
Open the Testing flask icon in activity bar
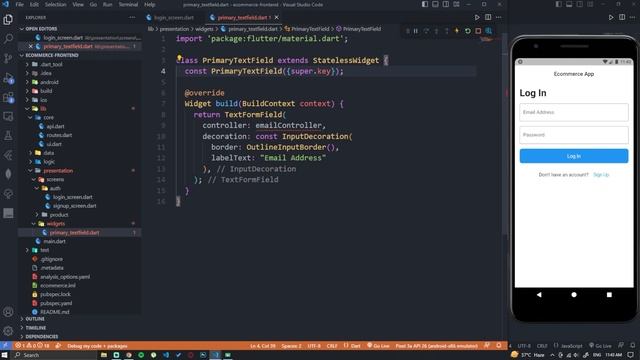point(8,136)
